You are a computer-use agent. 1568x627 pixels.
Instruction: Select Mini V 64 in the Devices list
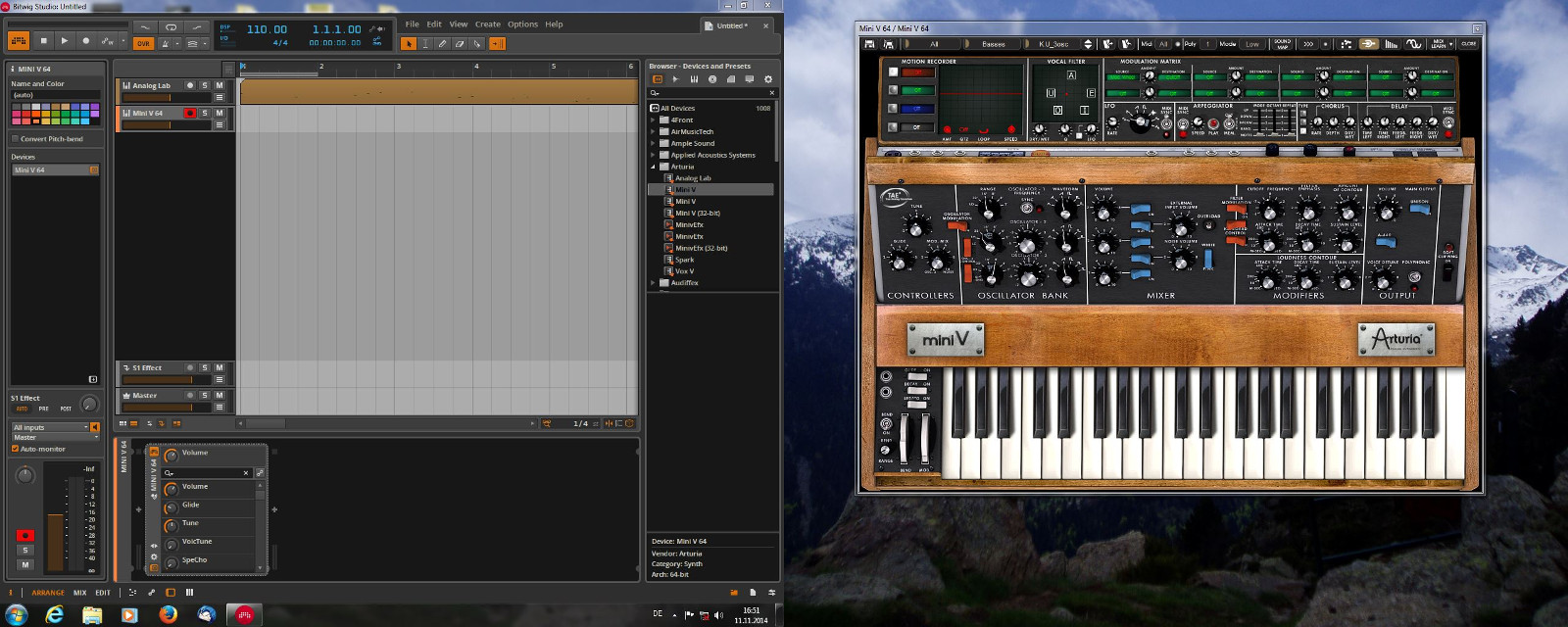[x=55, y=170]
